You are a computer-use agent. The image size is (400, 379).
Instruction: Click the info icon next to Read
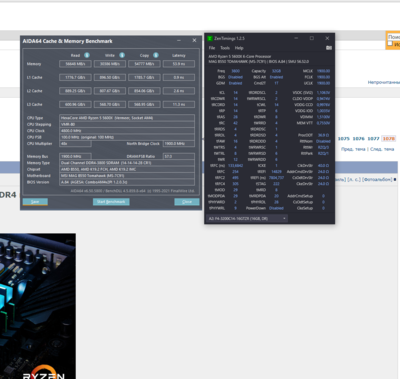pos(87,55)
